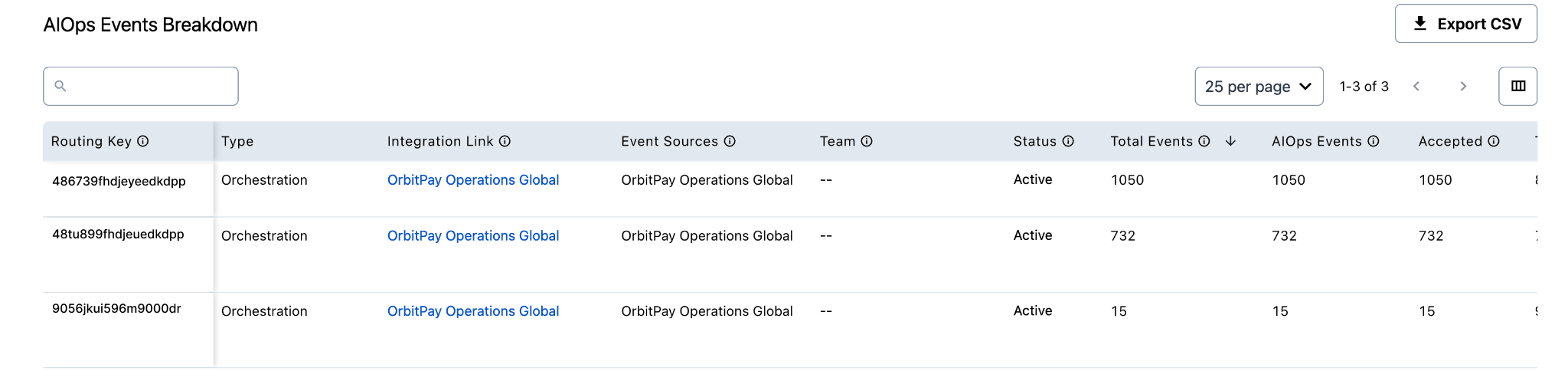The width and height of the screenshot is (1568, 371).
Task: Open OrbitPay link in the 48tu899fhdjeuedkdpp row
Action: (x=473, y=236)
